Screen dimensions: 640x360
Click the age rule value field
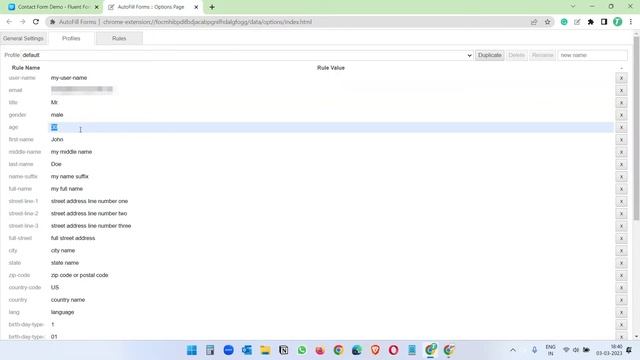331,127
